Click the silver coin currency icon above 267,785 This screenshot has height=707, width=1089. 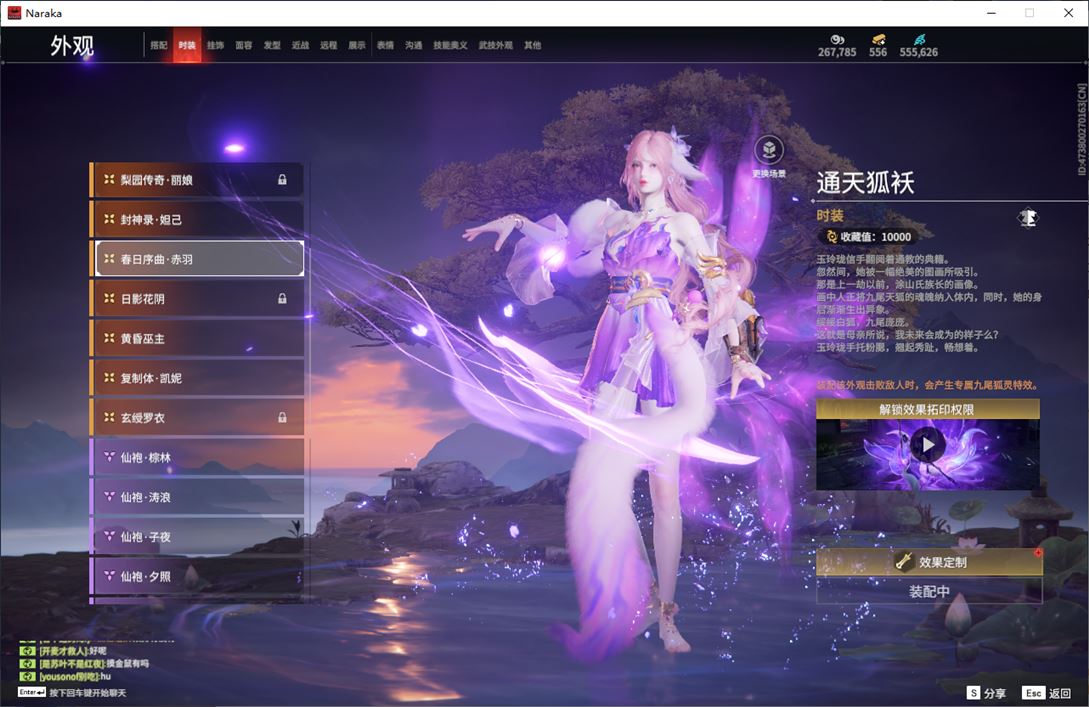(837, 40)
